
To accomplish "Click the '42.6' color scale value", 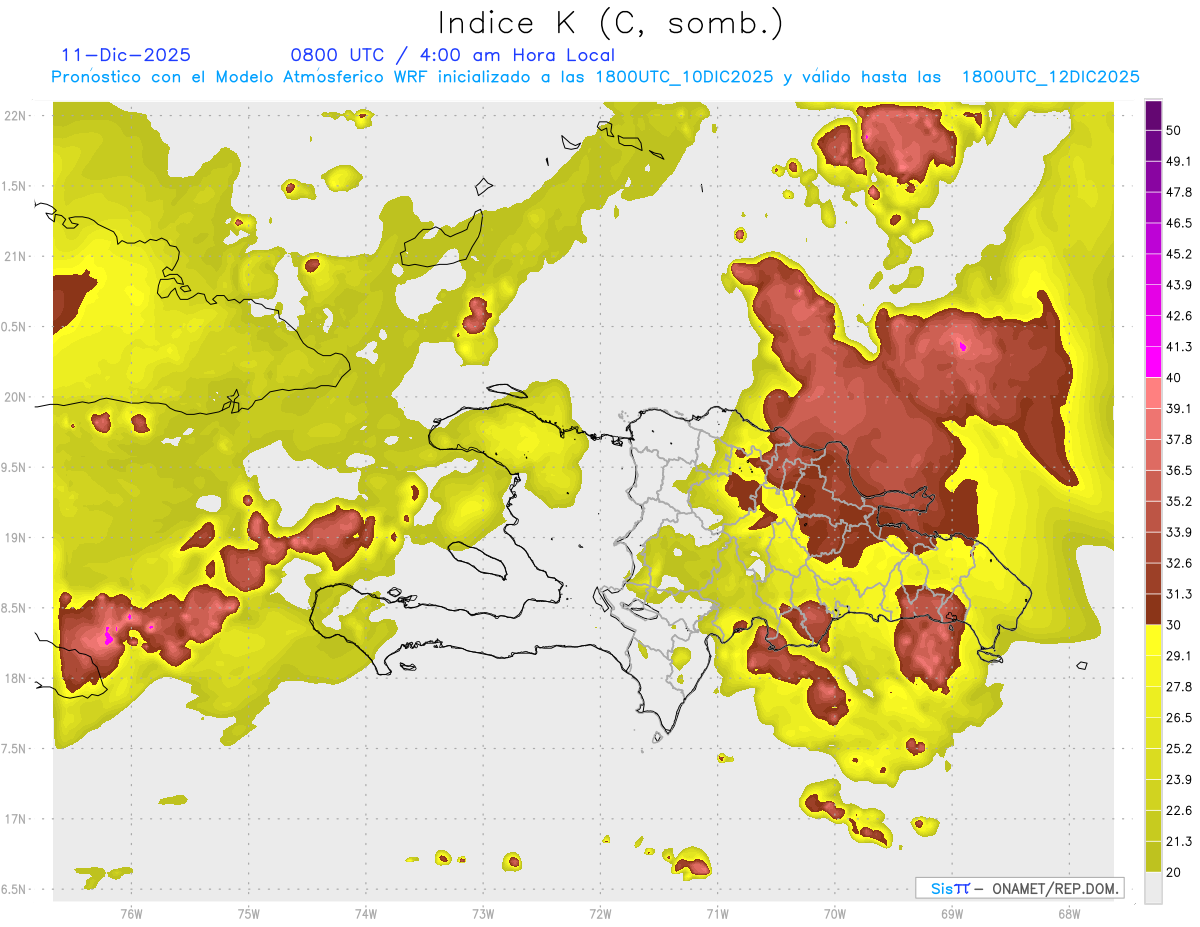I will pos(1178,316).
